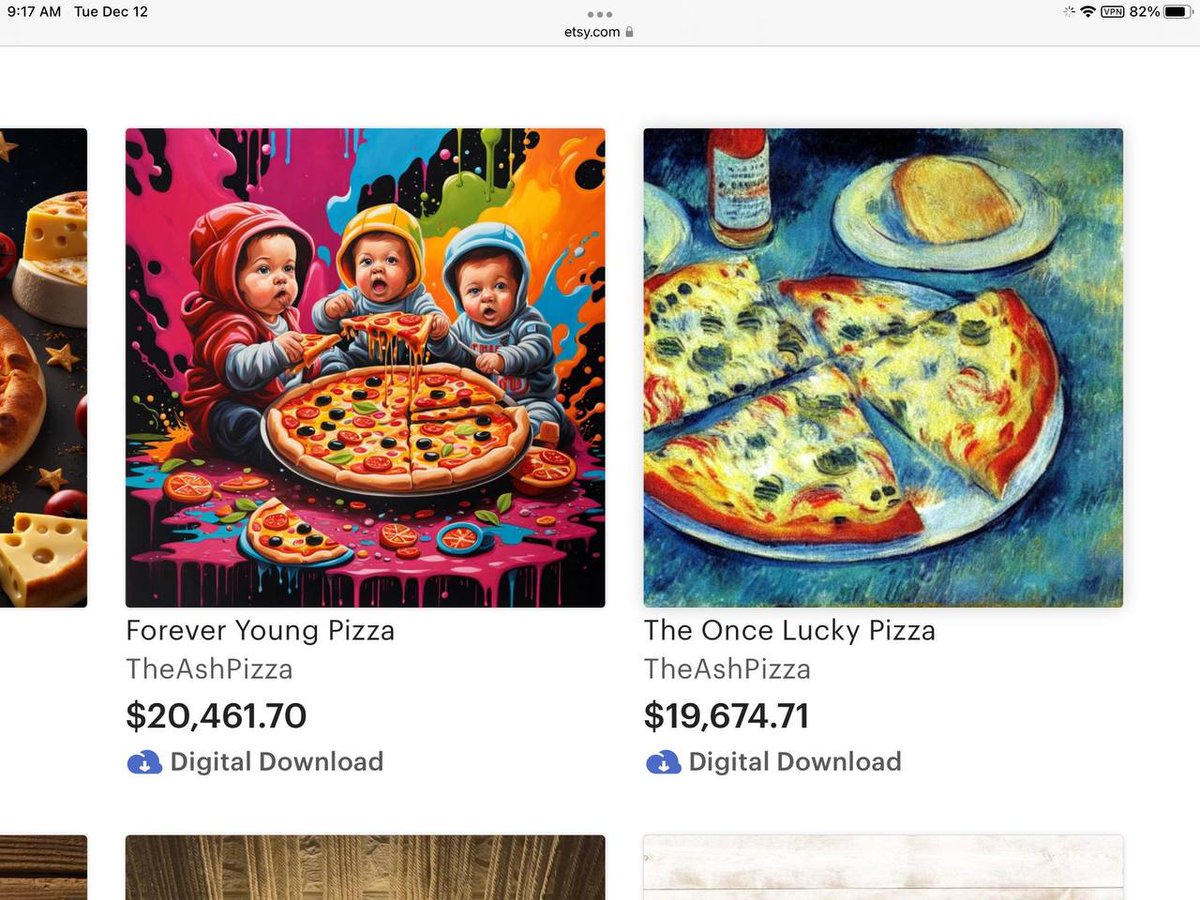Viewport: 1200px width, 900px height.
Task: Click the Forever Young Pizza title
Action: tap(260, 631)
